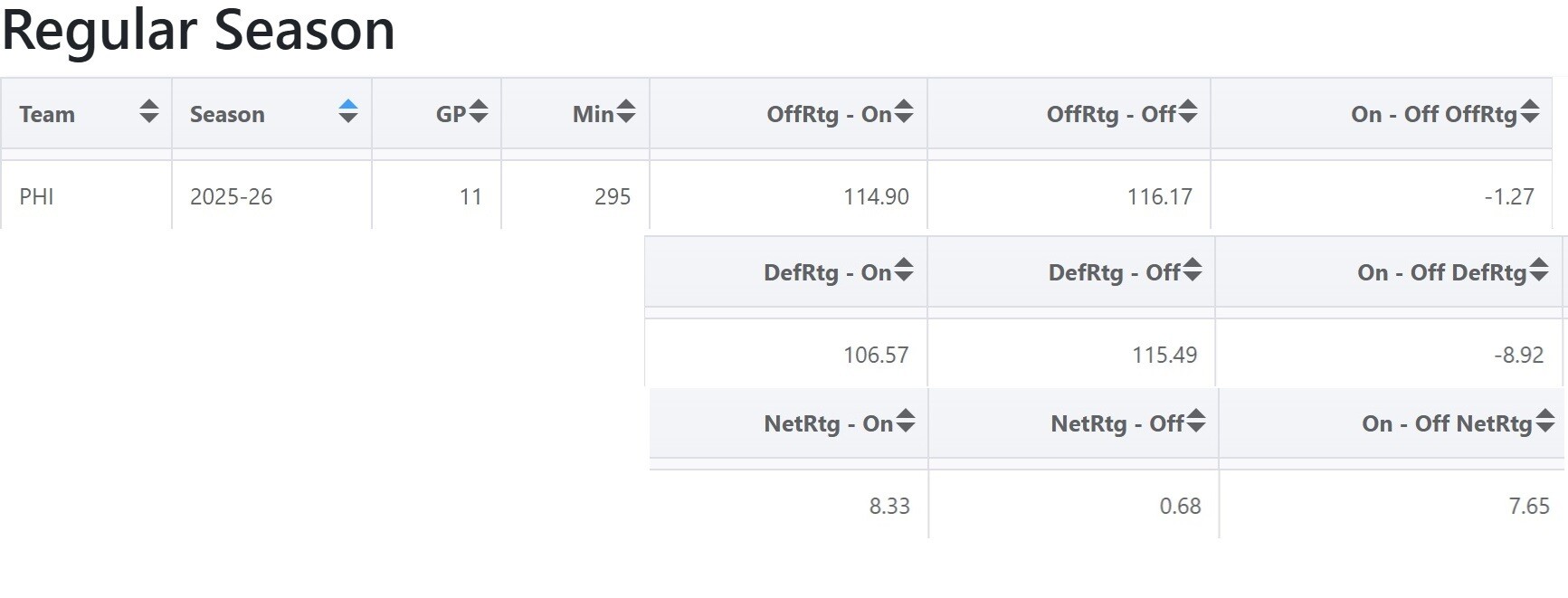Click the 7.65 On - Off NetRtg value
Image resolution: width=1568 pixels, height=598 pixels.
(x=1528, y=506)
